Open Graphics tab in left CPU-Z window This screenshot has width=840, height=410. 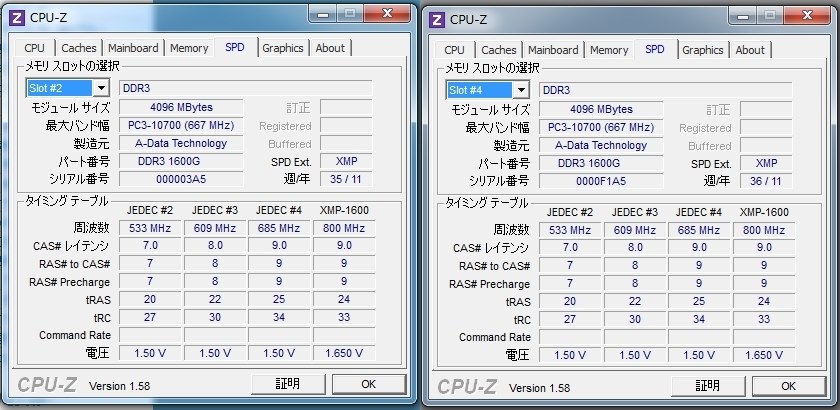point(283,48)
